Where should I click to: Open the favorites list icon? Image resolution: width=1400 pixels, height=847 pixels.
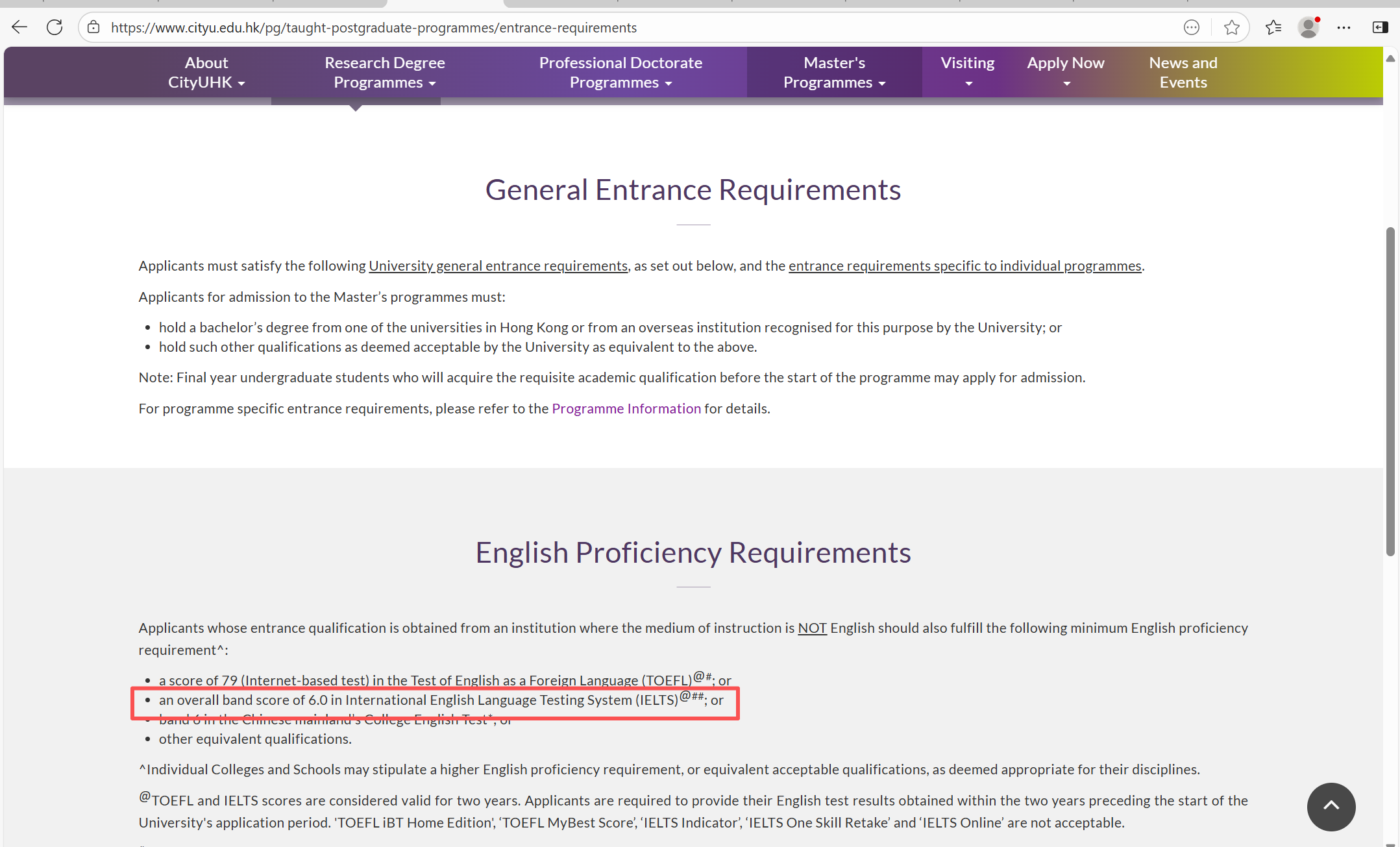tap(1273, 27)
